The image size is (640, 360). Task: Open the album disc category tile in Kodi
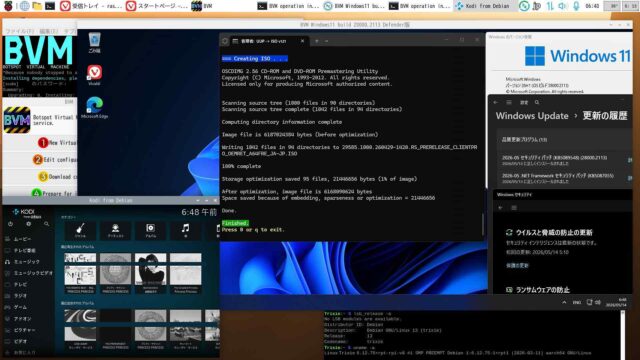coord(151,230)
